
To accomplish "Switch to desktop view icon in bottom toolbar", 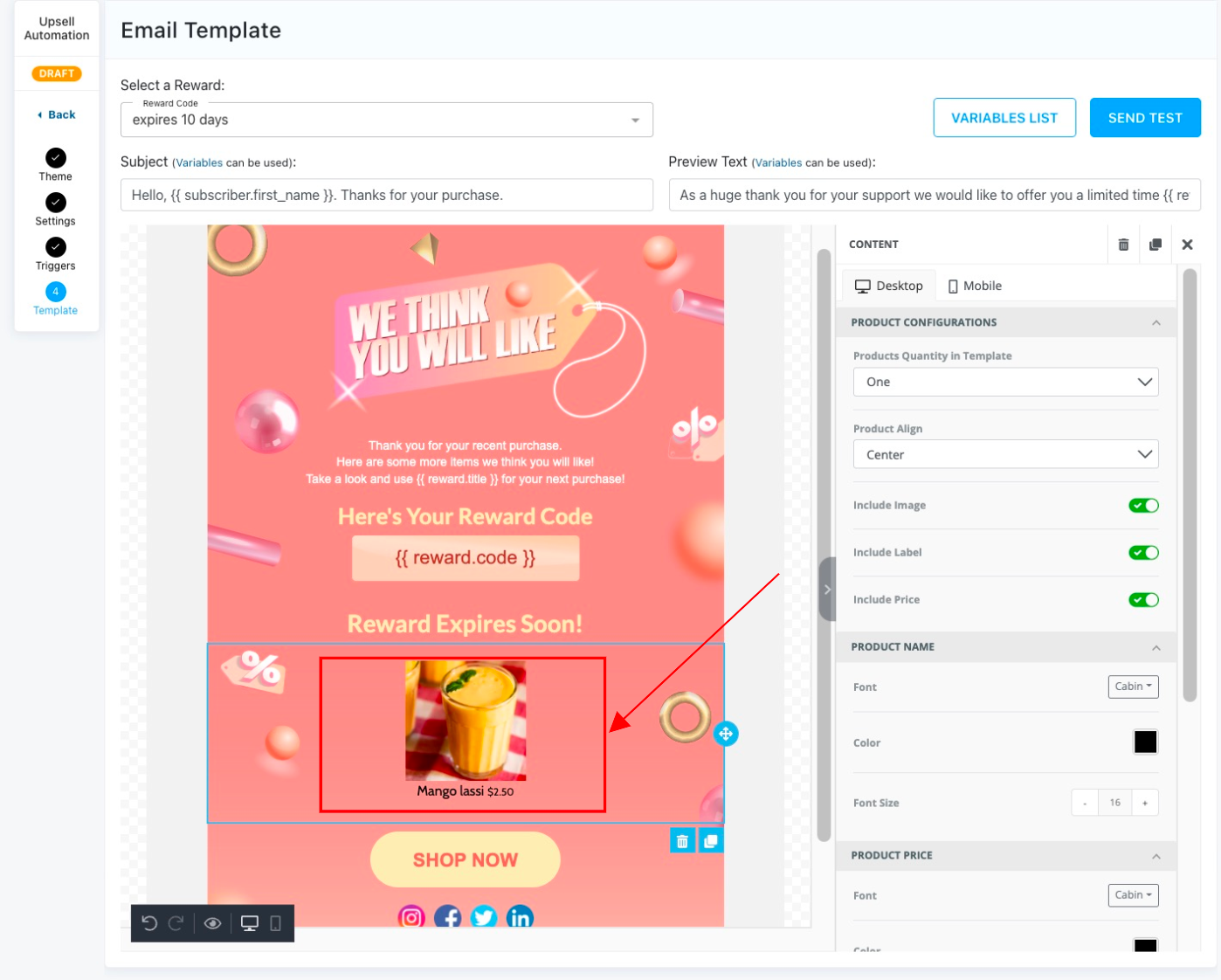I will tap(250, 923).
